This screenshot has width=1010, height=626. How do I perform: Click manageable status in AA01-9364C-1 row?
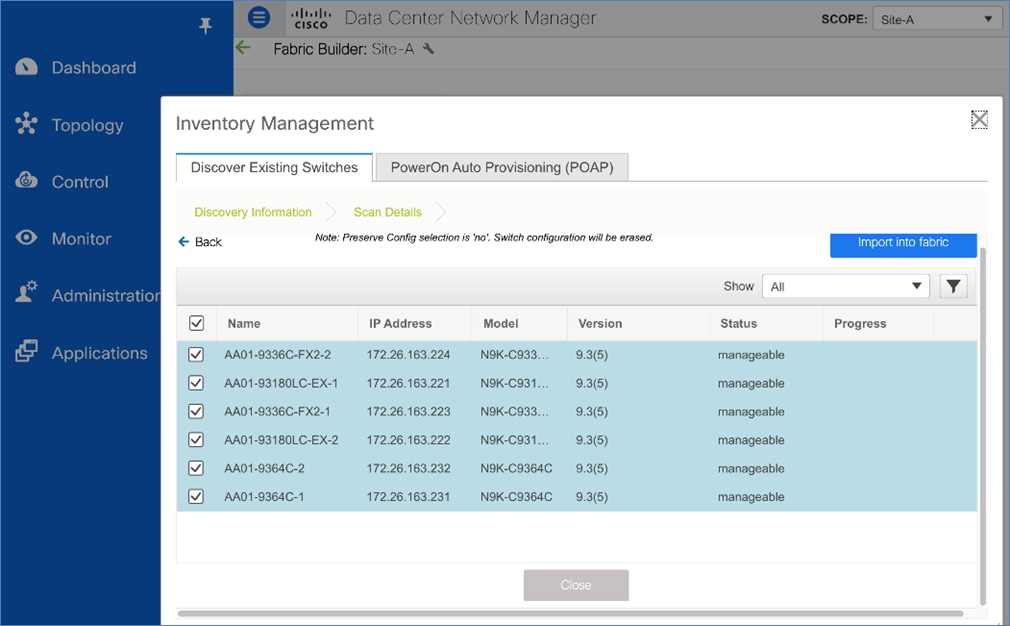(751, 497)
